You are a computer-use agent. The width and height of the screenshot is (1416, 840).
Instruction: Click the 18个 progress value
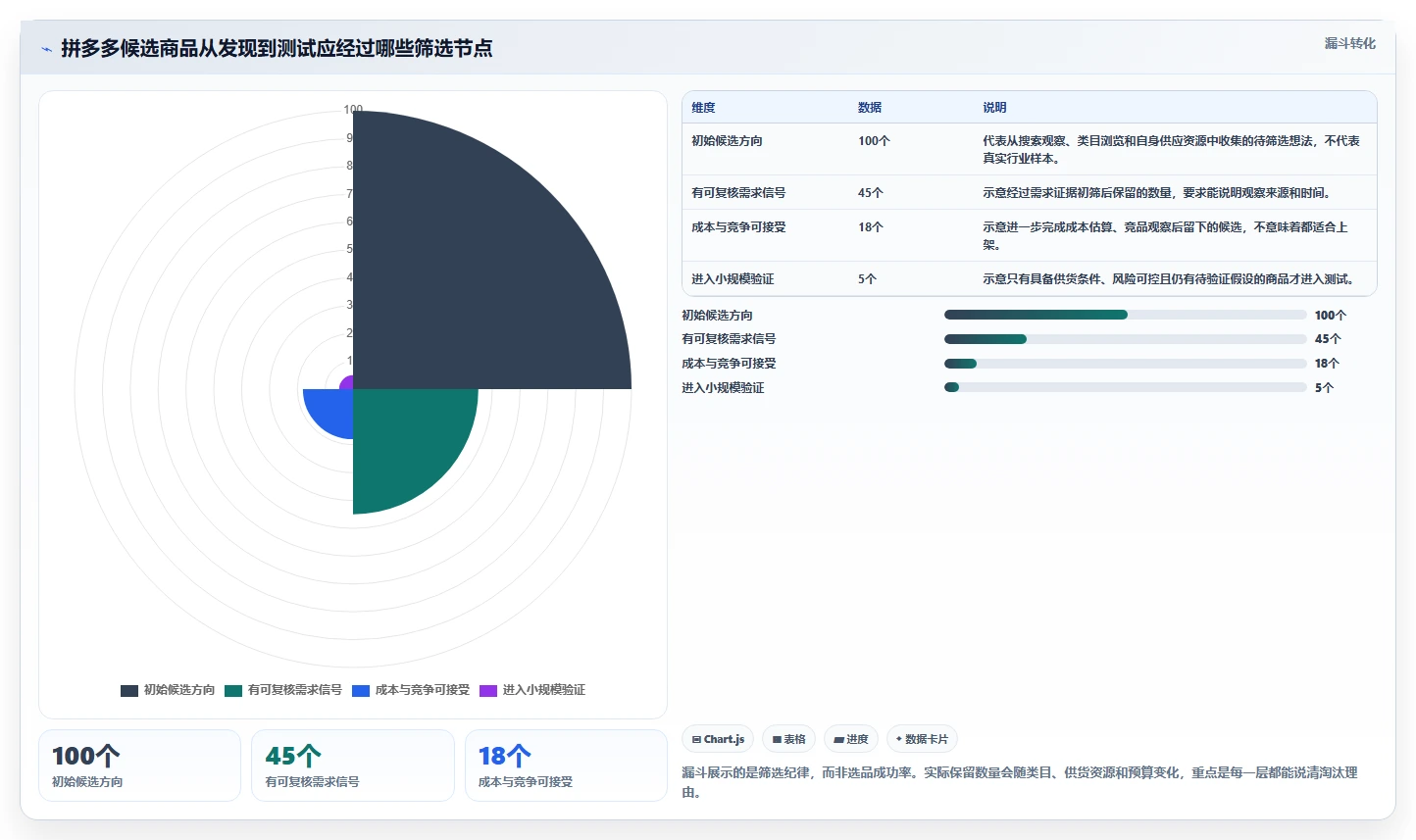(1327, 364)
